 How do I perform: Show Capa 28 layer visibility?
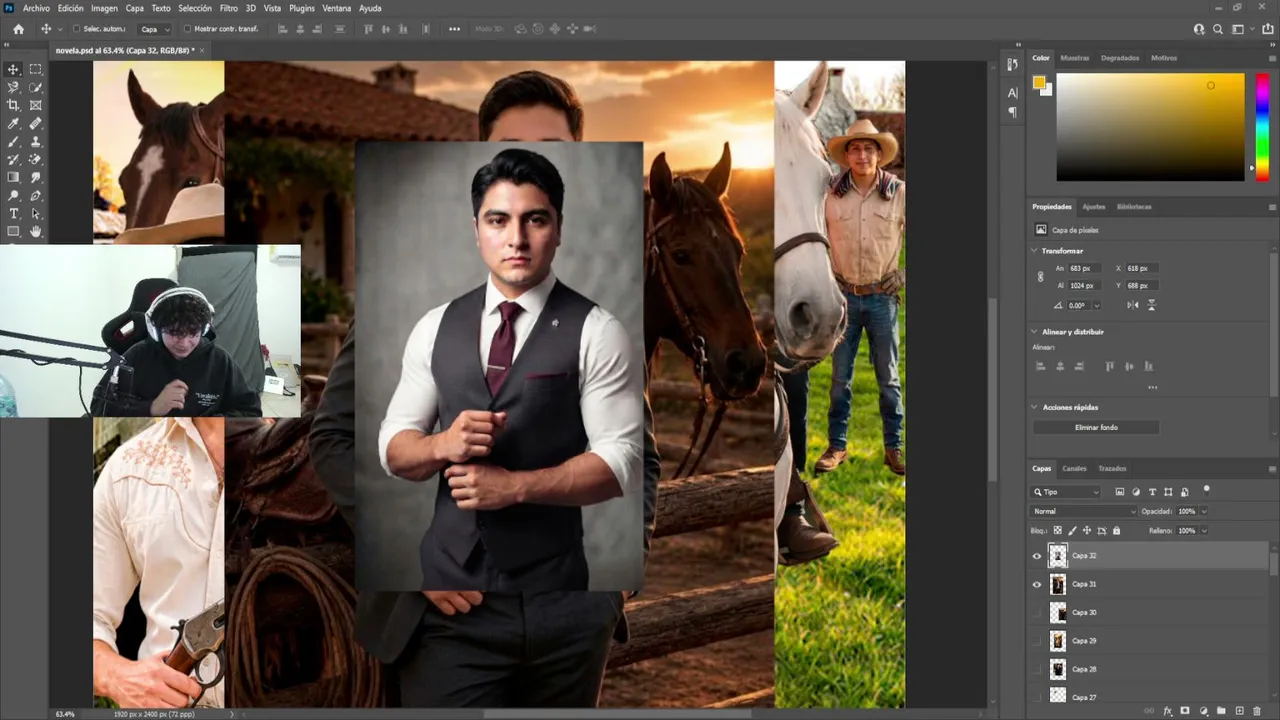click(1037, 669)
